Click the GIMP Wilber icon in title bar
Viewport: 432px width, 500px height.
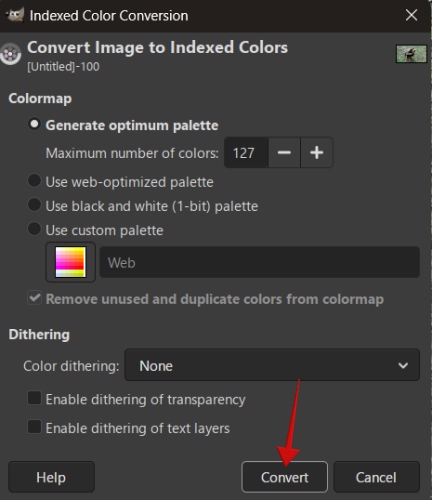pos(15,15)
